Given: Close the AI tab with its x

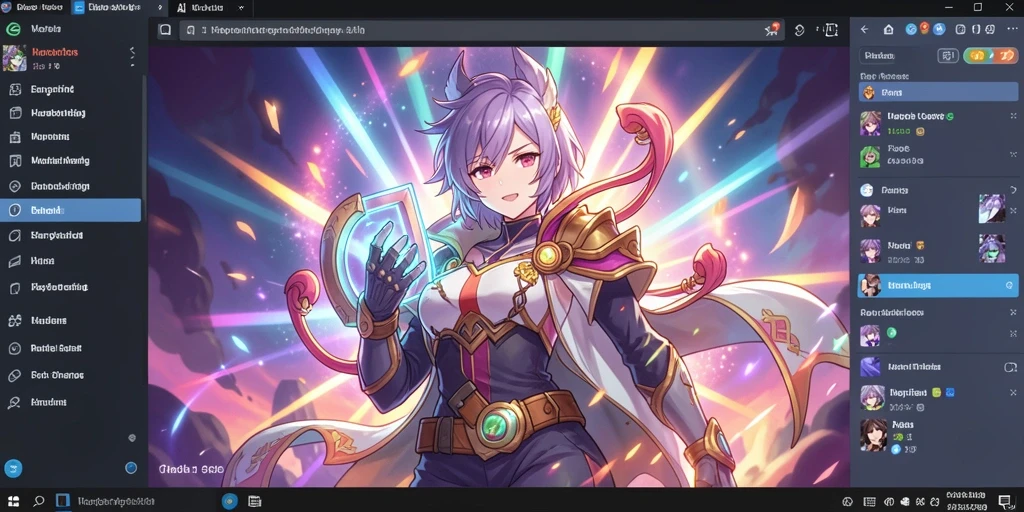Looking at the screenshot, I should pyautogui.click(x=241, y=8).
